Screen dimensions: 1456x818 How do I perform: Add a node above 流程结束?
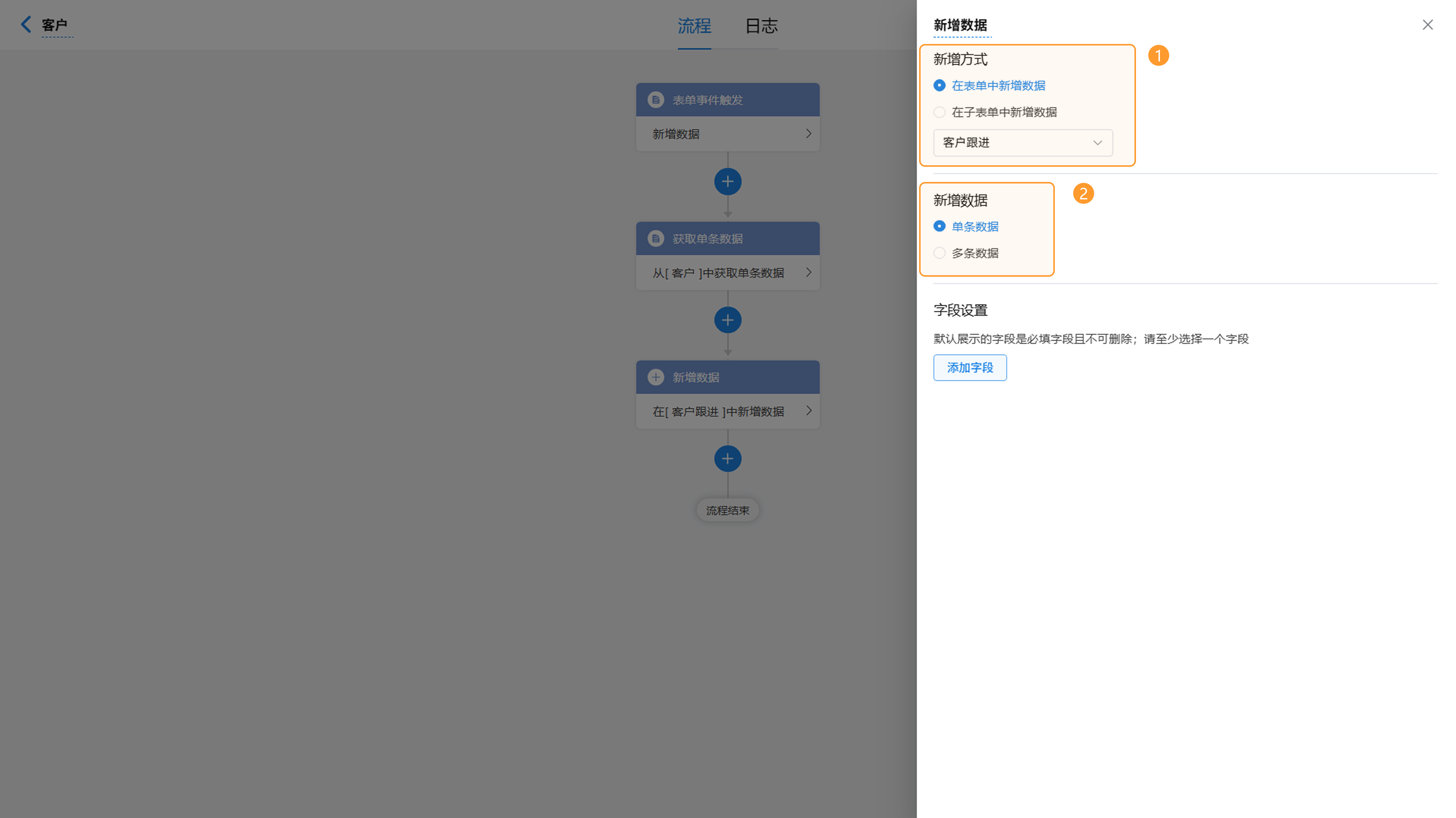click(728, 459)
